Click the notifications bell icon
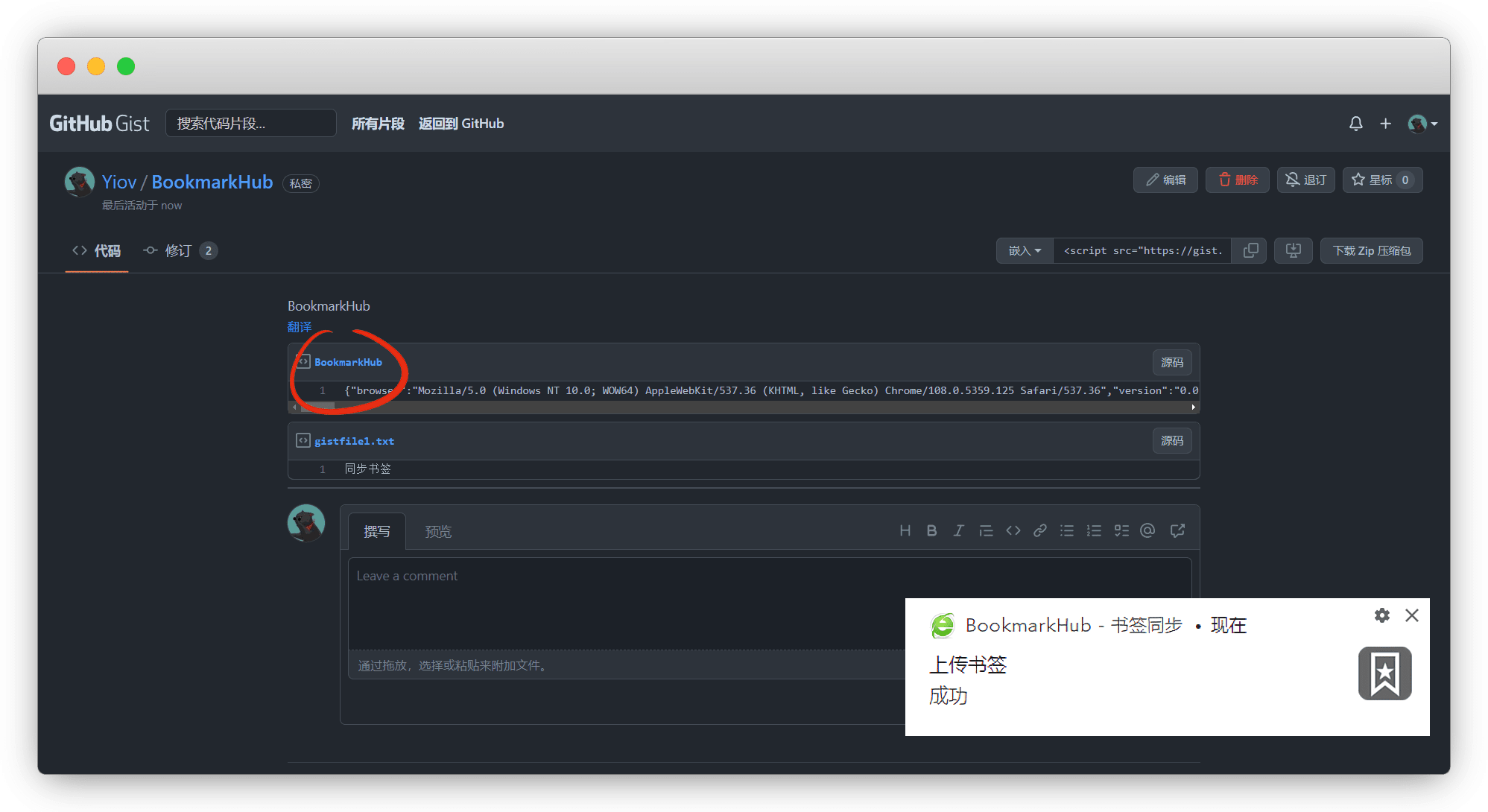Image resolution: width=1488 pixels, height=812 pixels. (x=1355, y=124)
